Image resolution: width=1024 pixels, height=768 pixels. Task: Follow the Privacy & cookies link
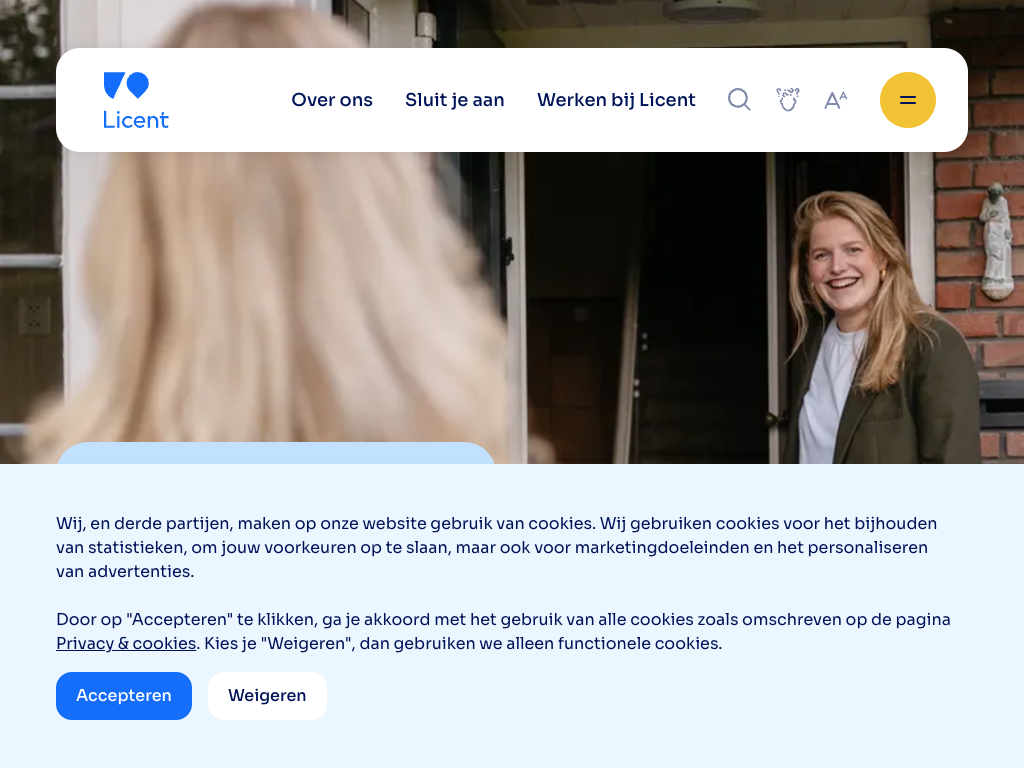pos(126,643)
